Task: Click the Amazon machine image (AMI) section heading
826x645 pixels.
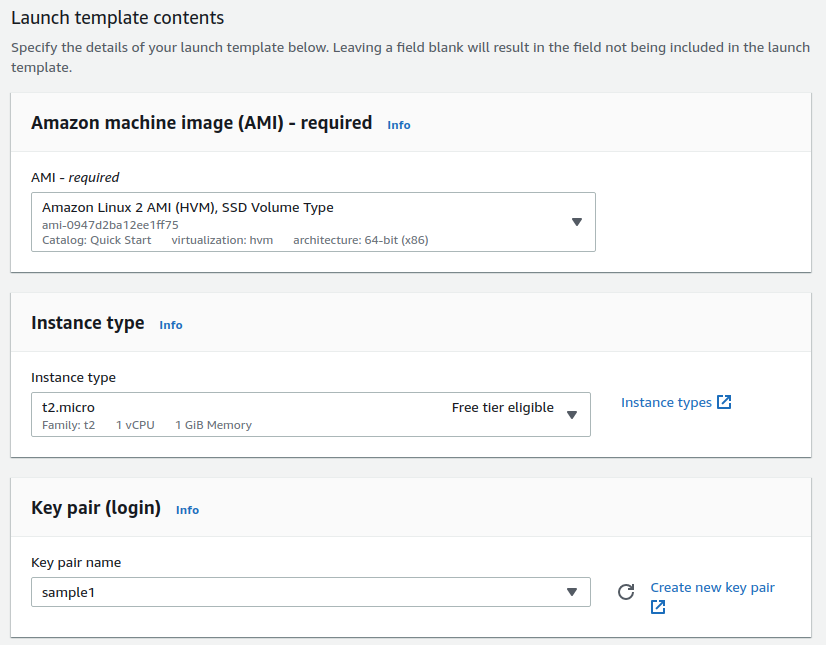Action: click(x=201, y=123)
